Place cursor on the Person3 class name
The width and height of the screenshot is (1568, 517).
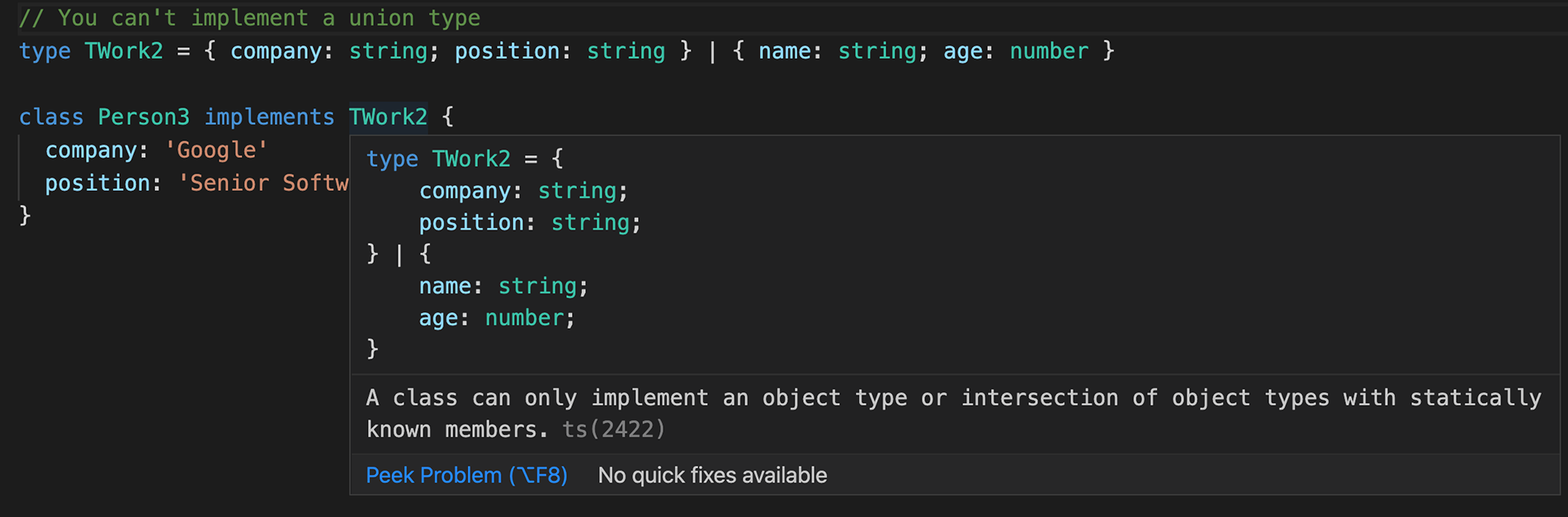tap(144, 117)
